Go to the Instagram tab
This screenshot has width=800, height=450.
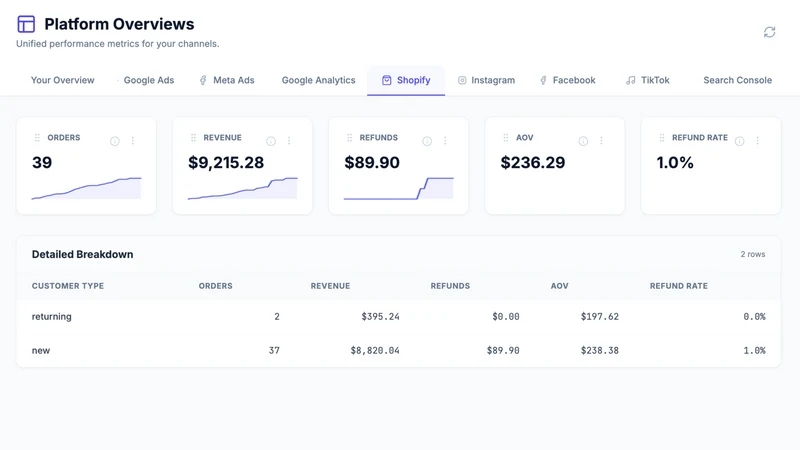point(486,80)
